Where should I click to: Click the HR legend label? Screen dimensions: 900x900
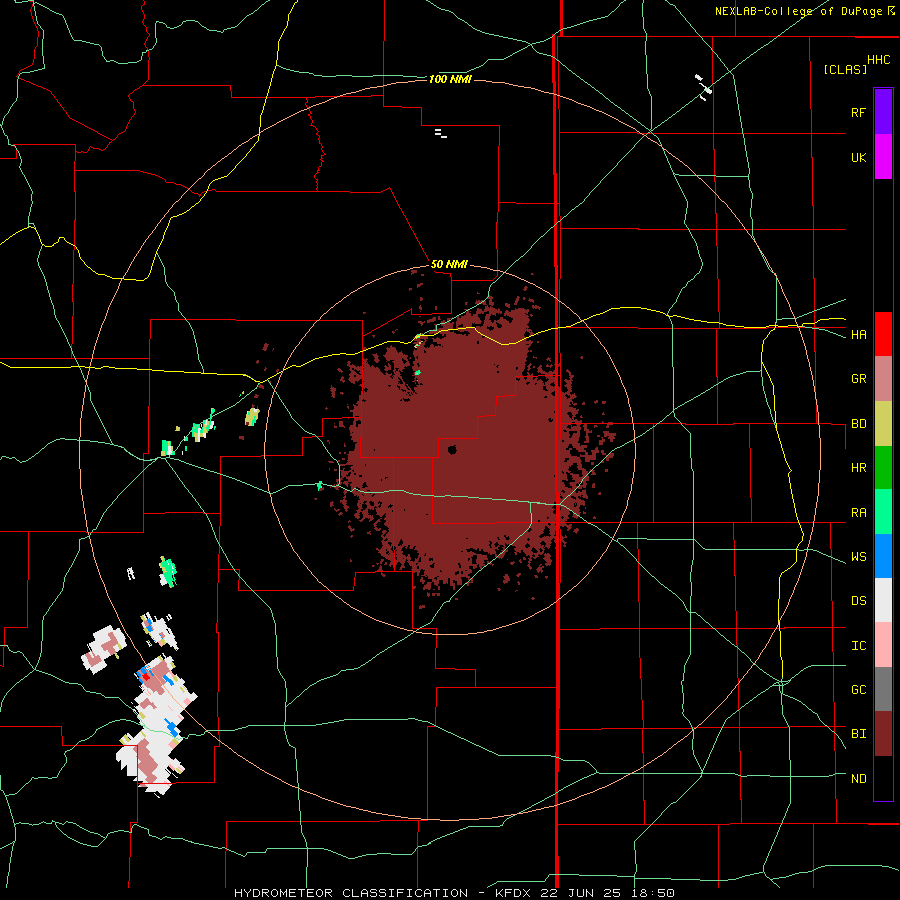(x=858, y=468)
